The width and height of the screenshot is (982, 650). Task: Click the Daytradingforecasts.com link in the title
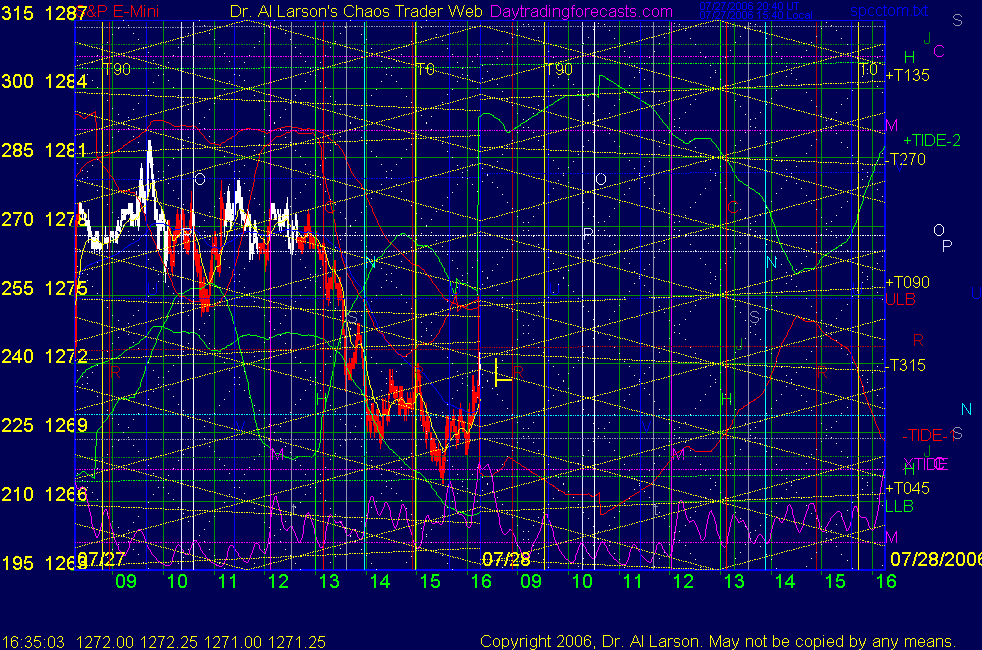581,11
